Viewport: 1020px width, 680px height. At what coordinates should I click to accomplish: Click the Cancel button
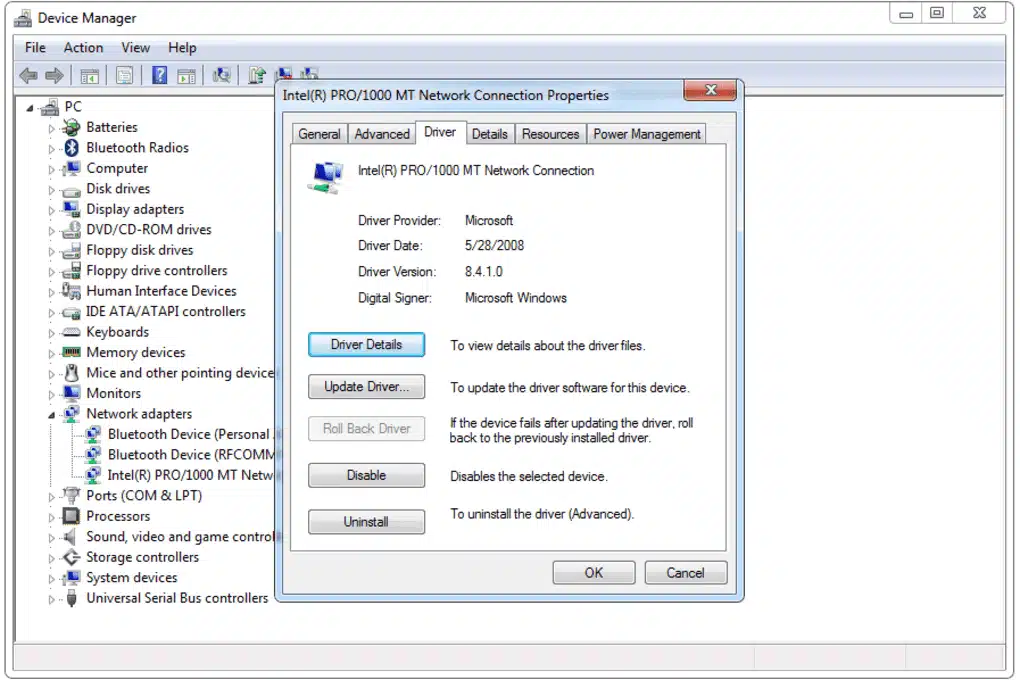click(686, 573)
